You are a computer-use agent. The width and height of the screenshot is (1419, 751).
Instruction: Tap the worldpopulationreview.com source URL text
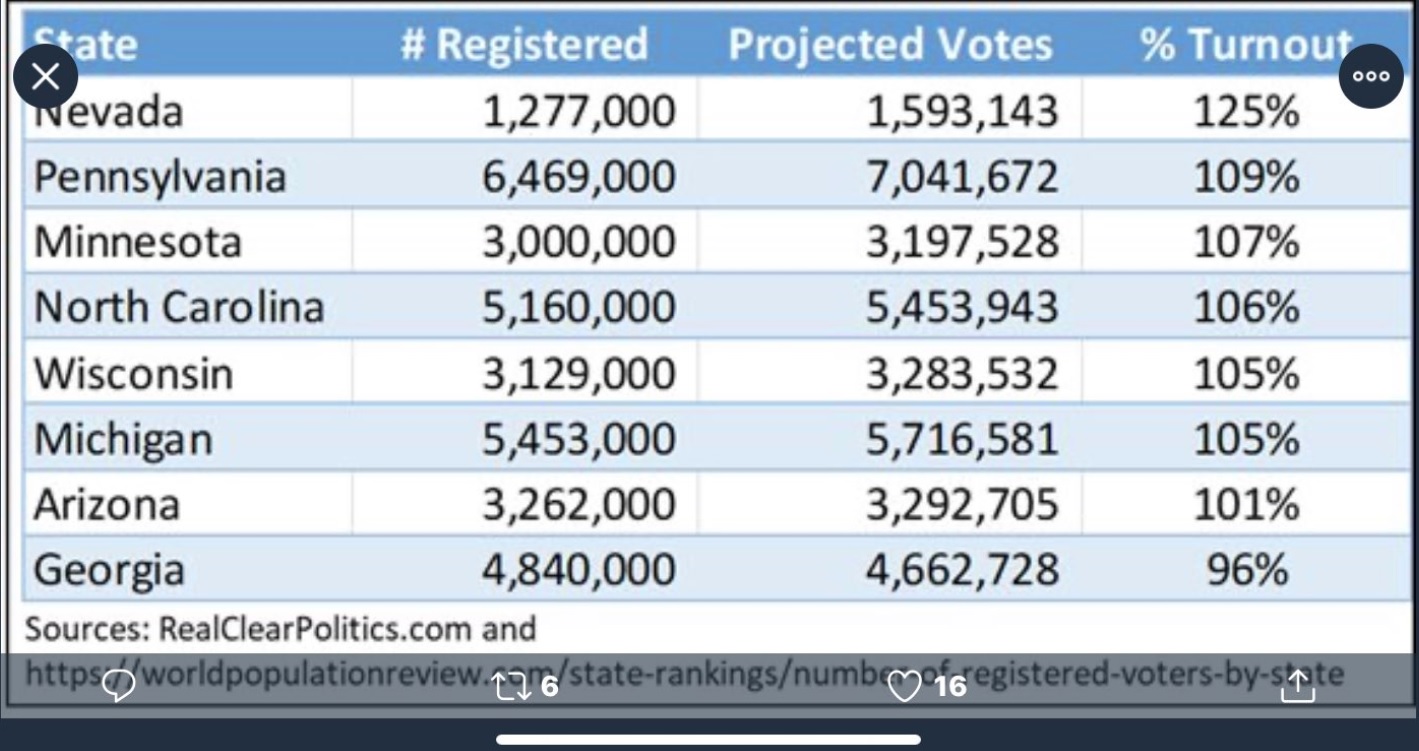[684, 673]
